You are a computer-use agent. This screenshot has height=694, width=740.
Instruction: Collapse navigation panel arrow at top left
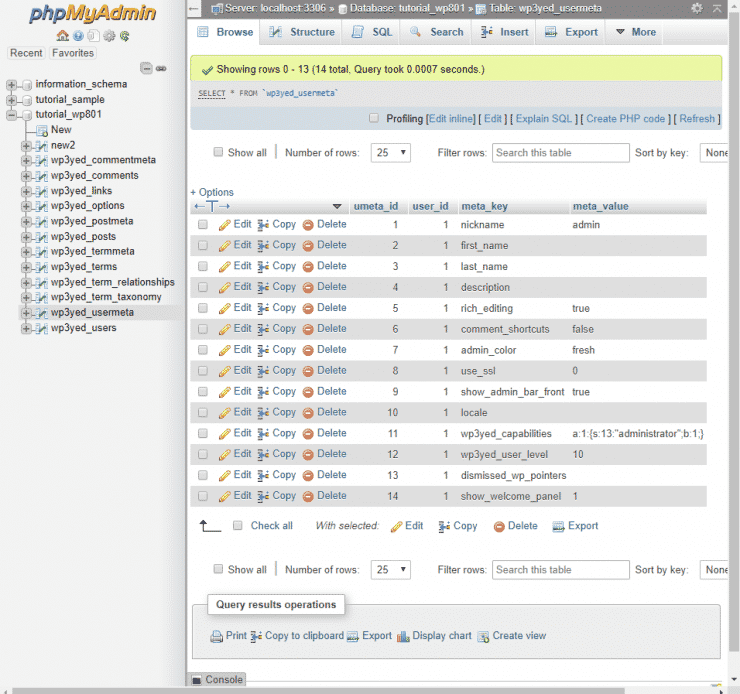pos(193,8)
